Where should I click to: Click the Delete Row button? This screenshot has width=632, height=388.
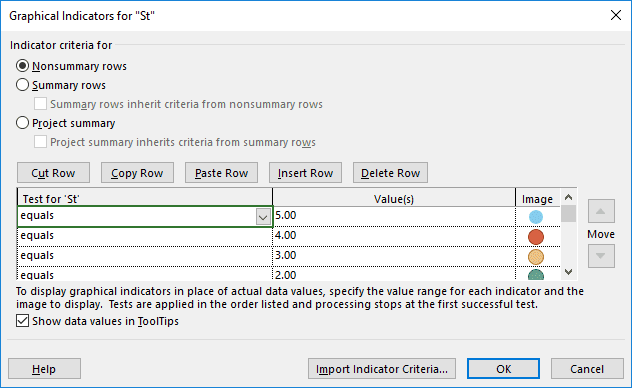[390, 173]
